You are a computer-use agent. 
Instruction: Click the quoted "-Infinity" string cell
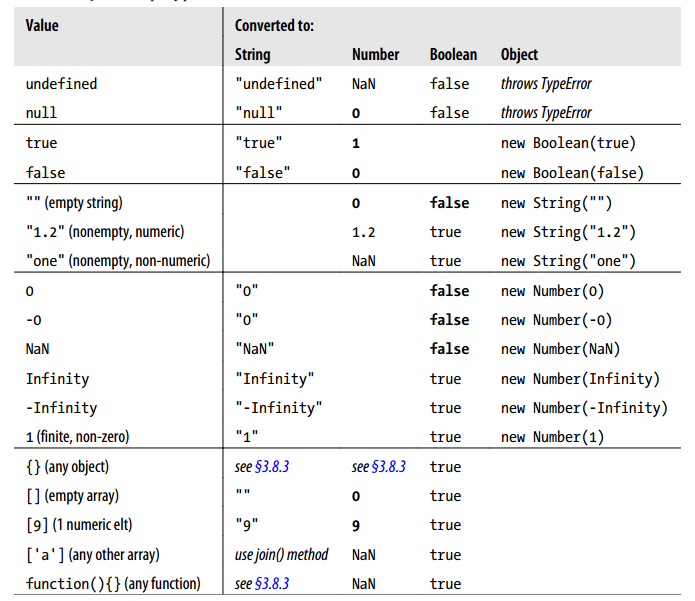coord(279,408)
